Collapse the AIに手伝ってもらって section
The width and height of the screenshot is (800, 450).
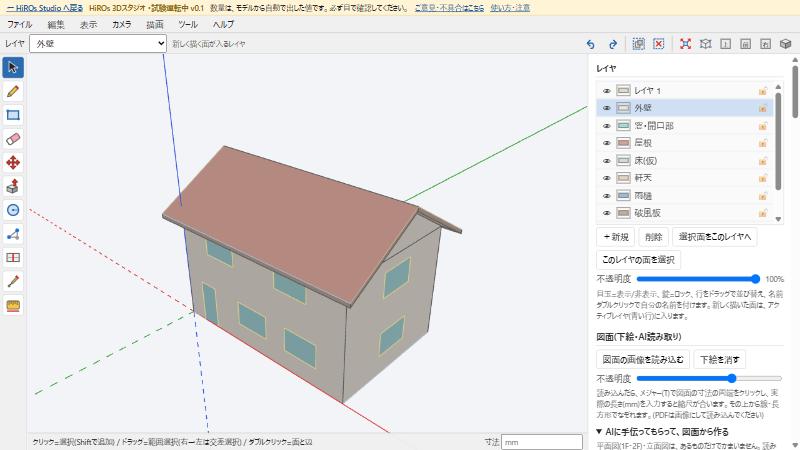[x=662, y=432]
